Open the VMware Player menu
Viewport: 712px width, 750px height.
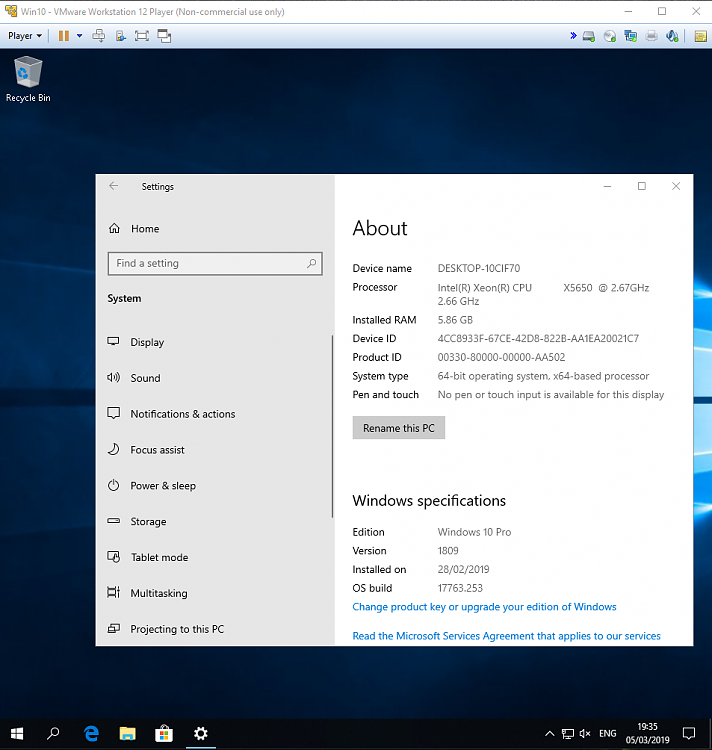point(25,36)
